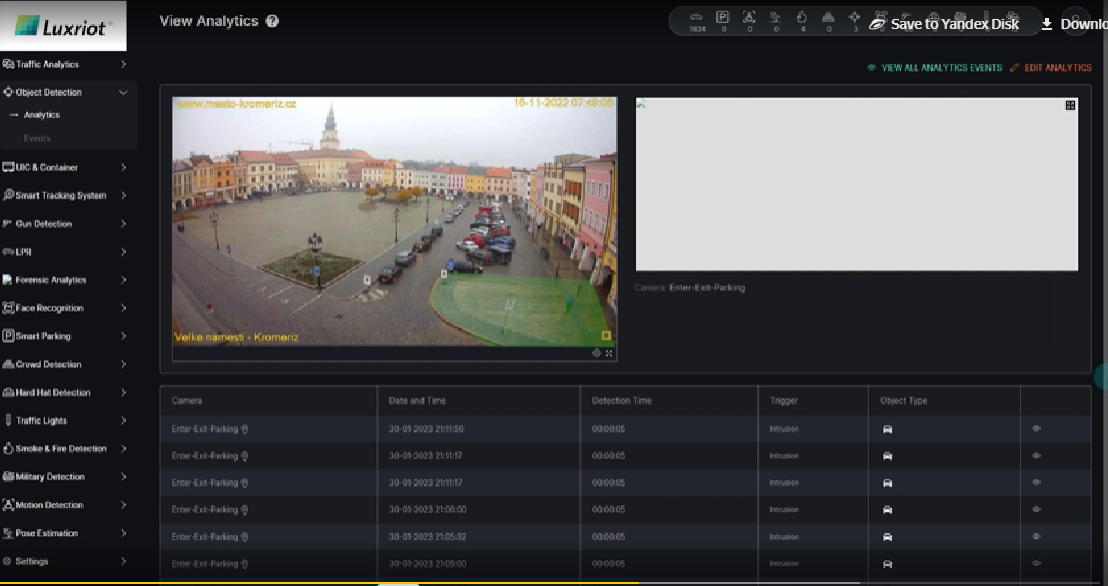Click the camera live preview image
Viewport: 1108px width, 586px height.
click(393, 221)
